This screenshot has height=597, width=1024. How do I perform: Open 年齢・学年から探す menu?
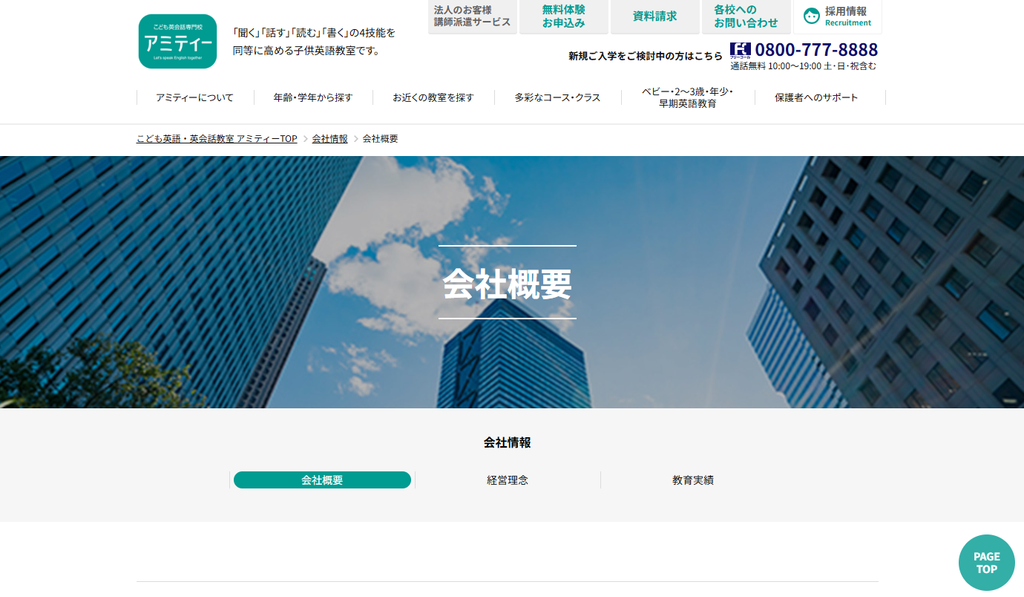(x=313, y=97)
